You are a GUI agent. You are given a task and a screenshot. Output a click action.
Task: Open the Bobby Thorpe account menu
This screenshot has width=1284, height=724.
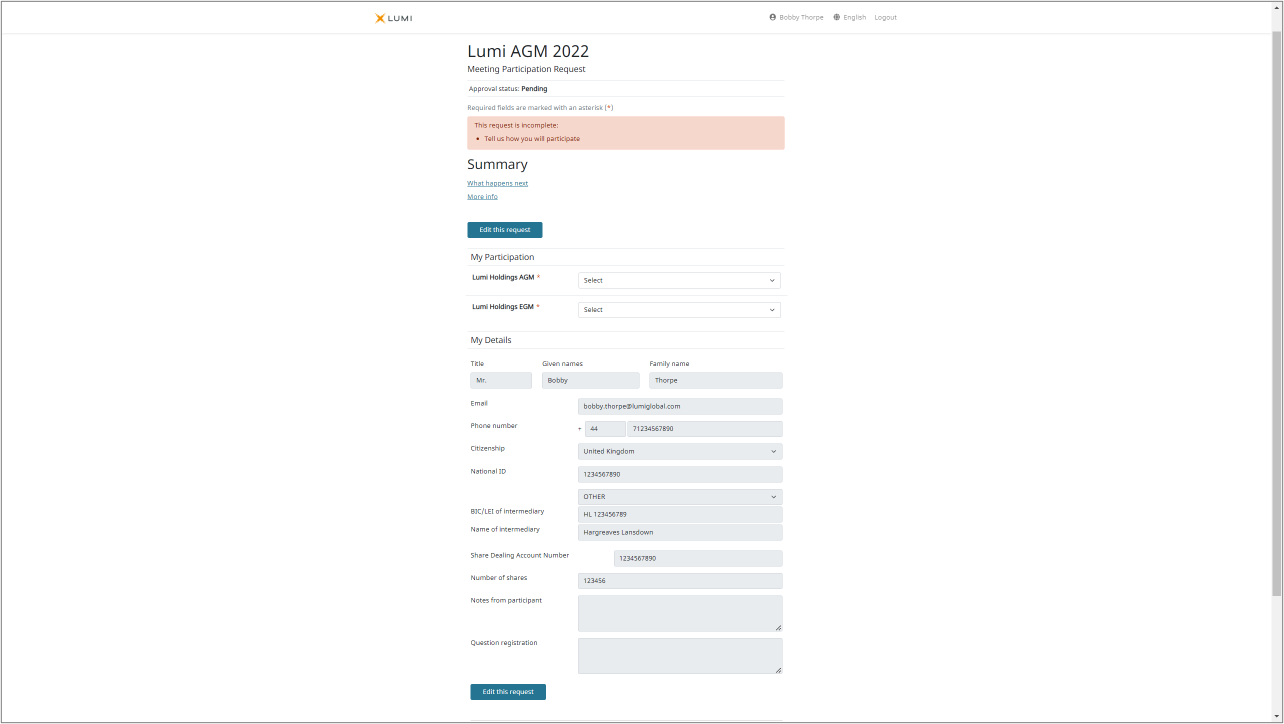click(797, 17)
